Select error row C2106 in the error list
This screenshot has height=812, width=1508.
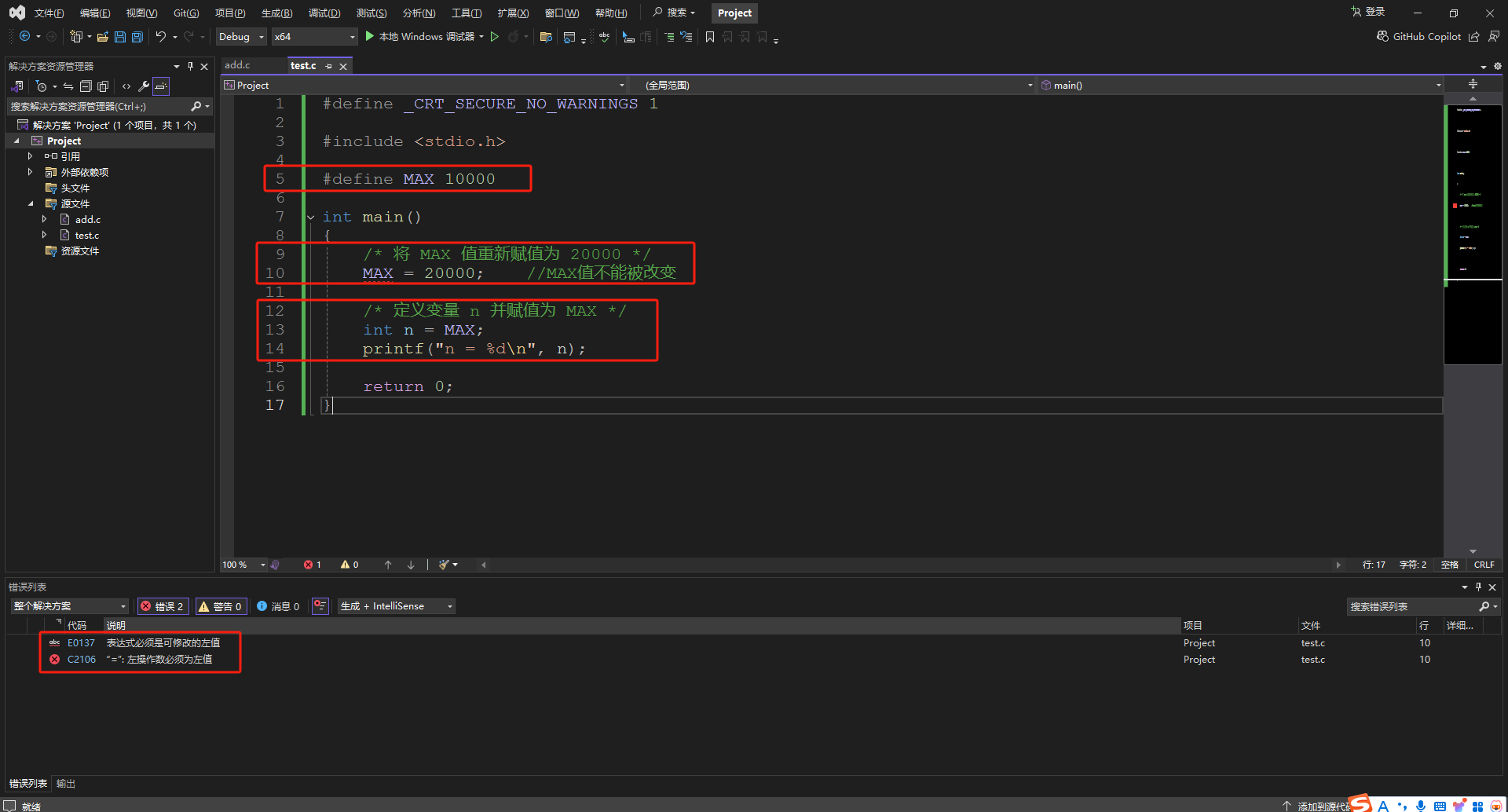point(752,660)
